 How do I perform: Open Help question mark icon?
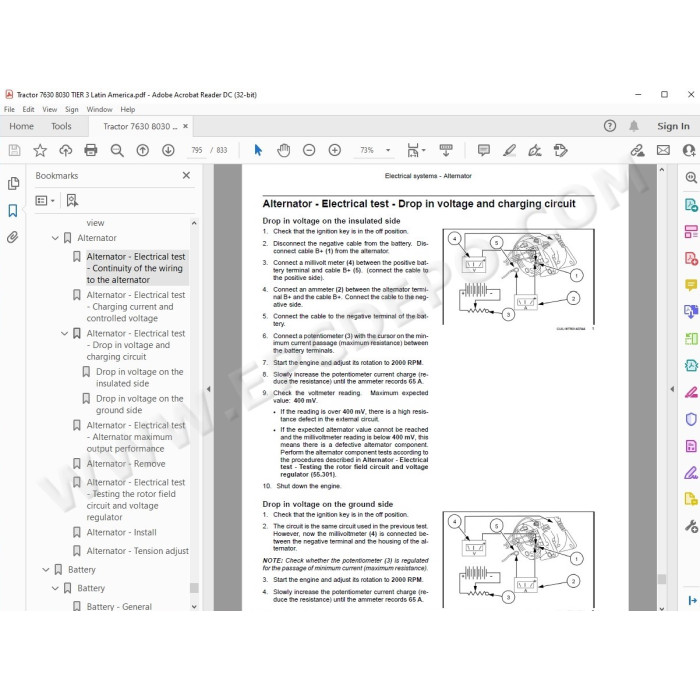click(610, 126)
